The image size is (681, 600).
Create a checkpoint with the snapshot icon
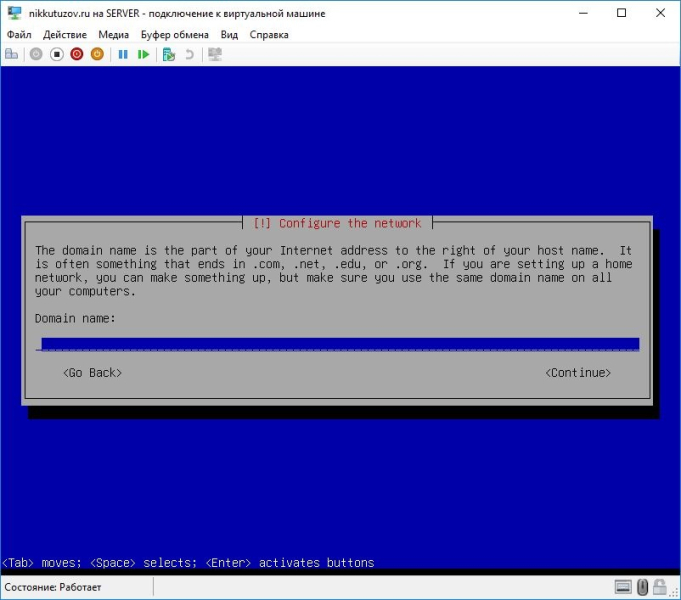point(169,54)
